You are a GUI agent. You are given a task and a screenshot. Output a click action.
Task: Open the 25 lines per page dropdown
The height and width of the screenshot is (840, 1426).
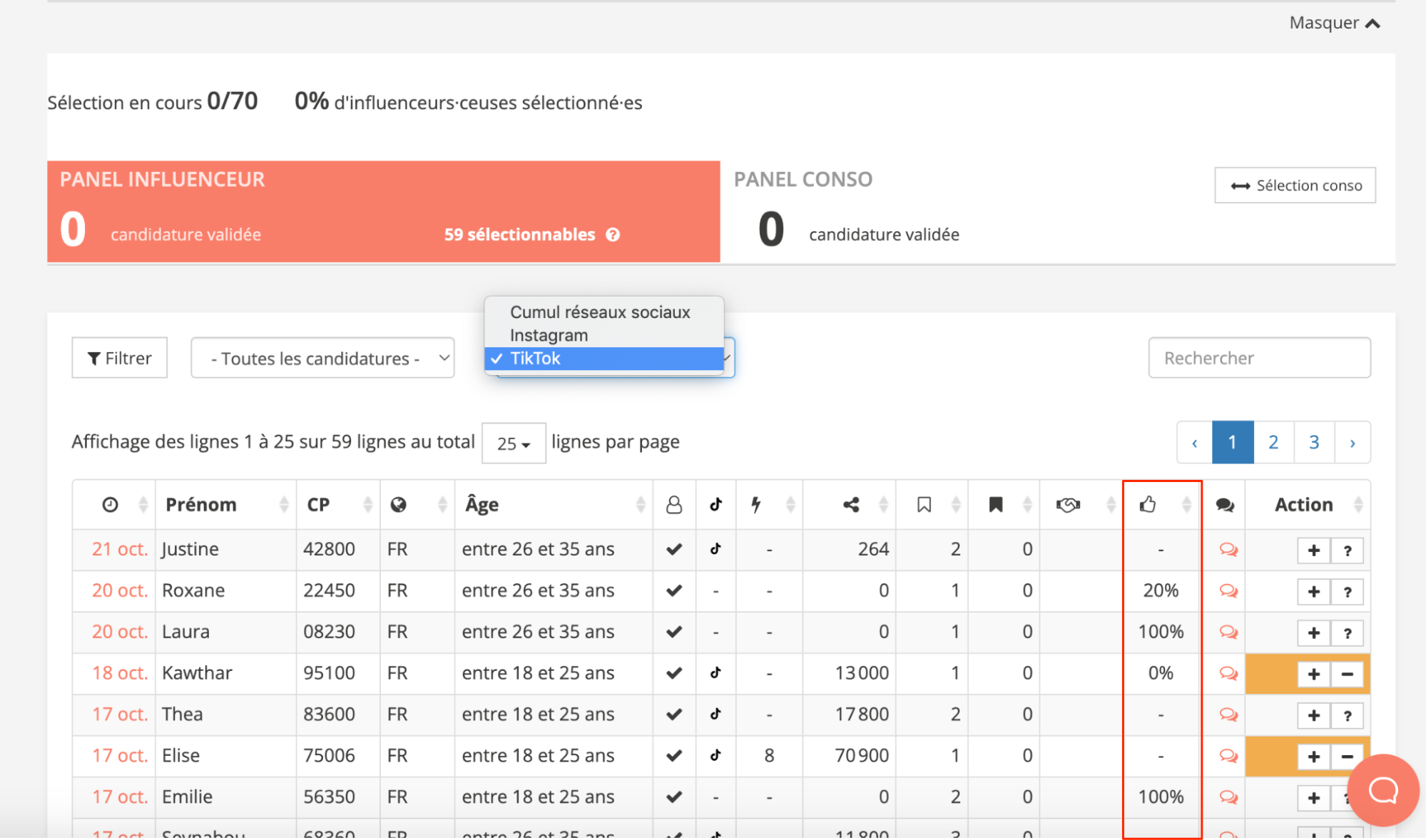tap(513, 444)
